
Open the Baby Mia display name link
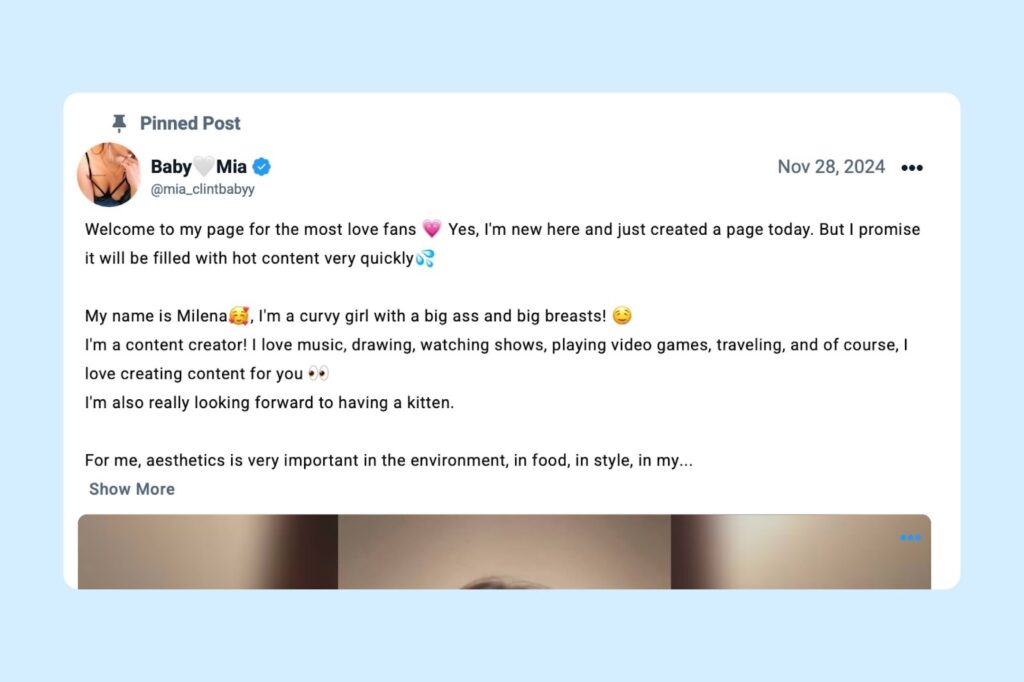[199, 166]
